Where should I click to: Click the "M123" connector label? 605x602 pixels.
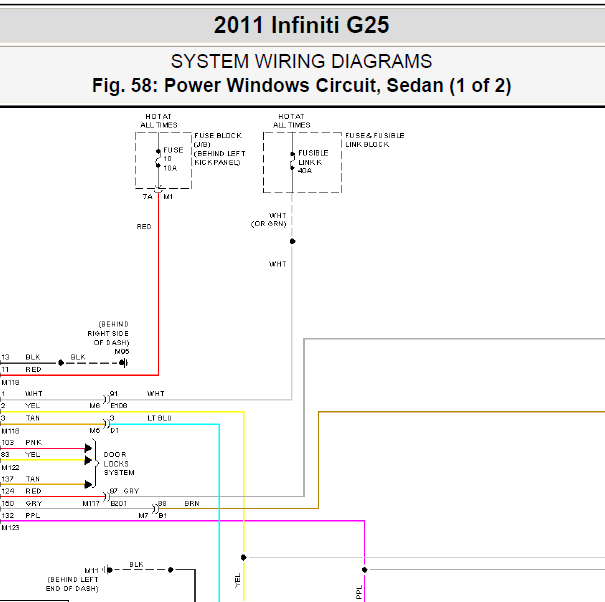point(10,528)
